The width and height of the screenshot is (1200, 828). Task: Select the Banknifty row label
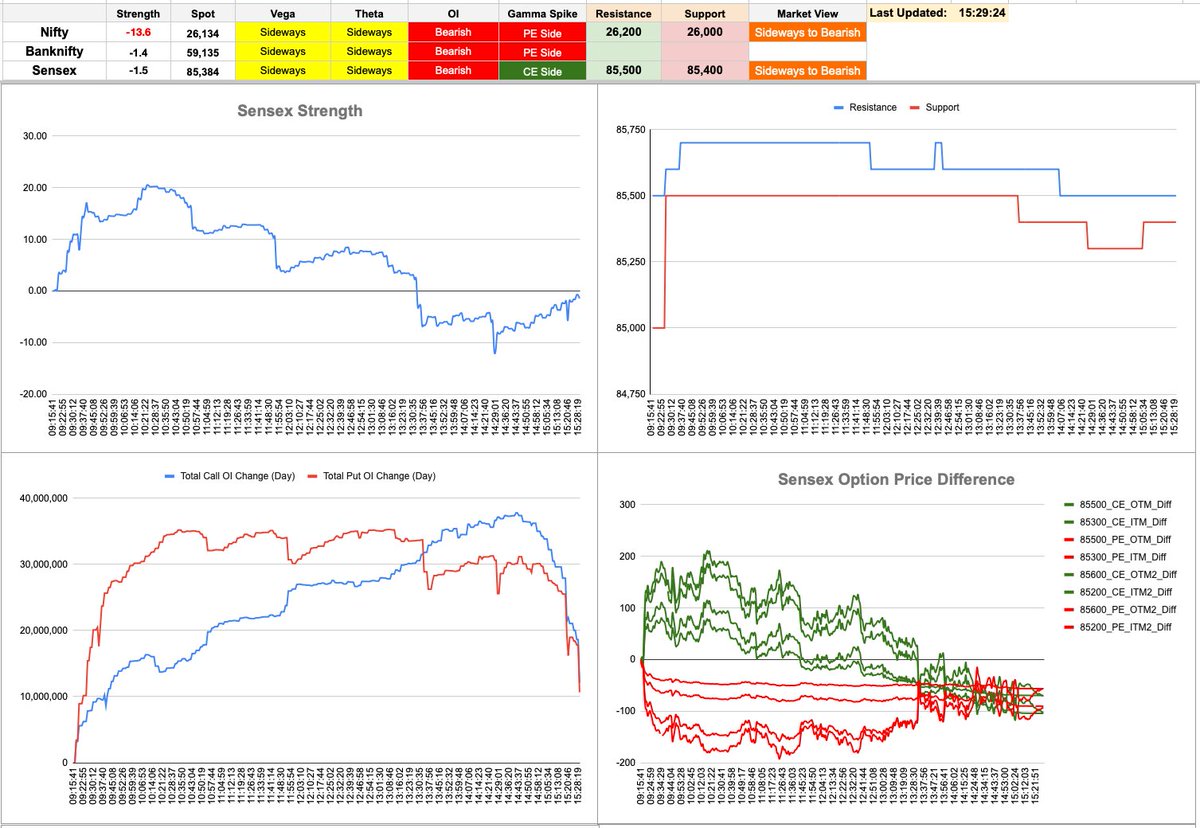coord(55,51)
